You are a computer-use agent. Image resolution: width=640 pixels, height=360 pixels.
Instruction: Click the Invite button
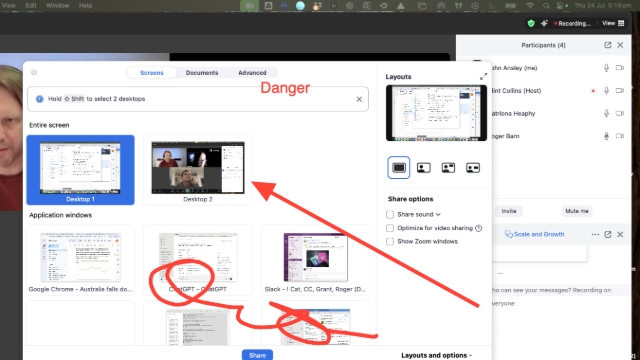tap(509, 211)
